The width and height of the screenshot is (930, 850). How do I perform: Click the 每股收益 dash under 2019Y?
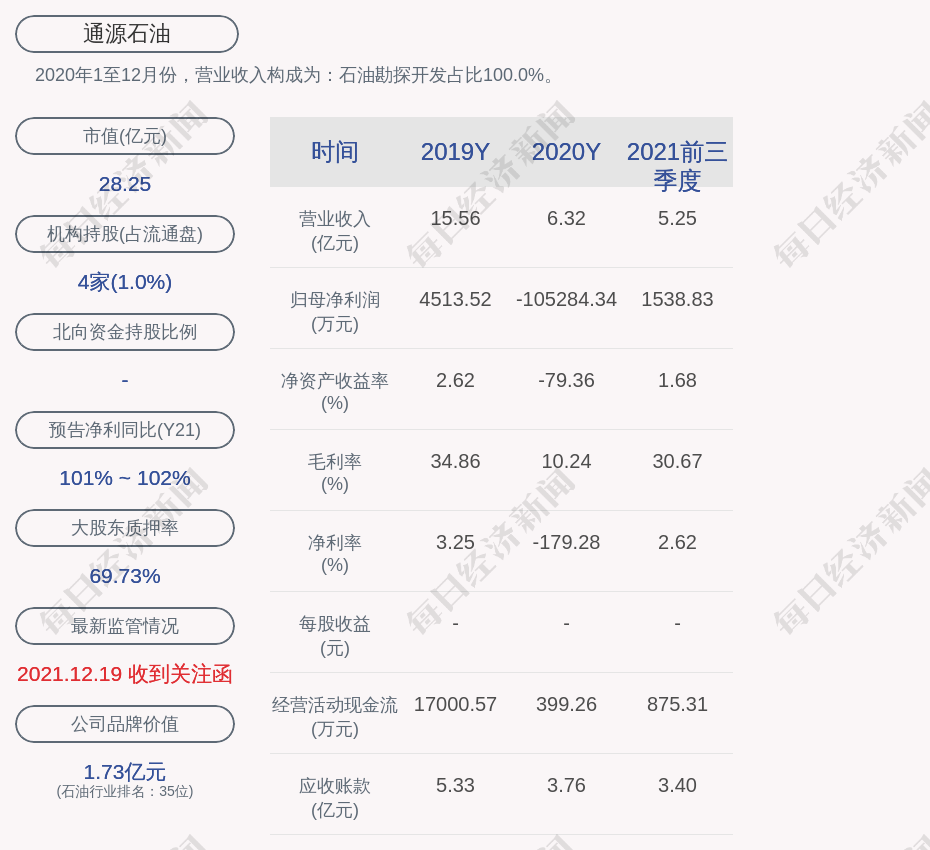coord(456,623)
